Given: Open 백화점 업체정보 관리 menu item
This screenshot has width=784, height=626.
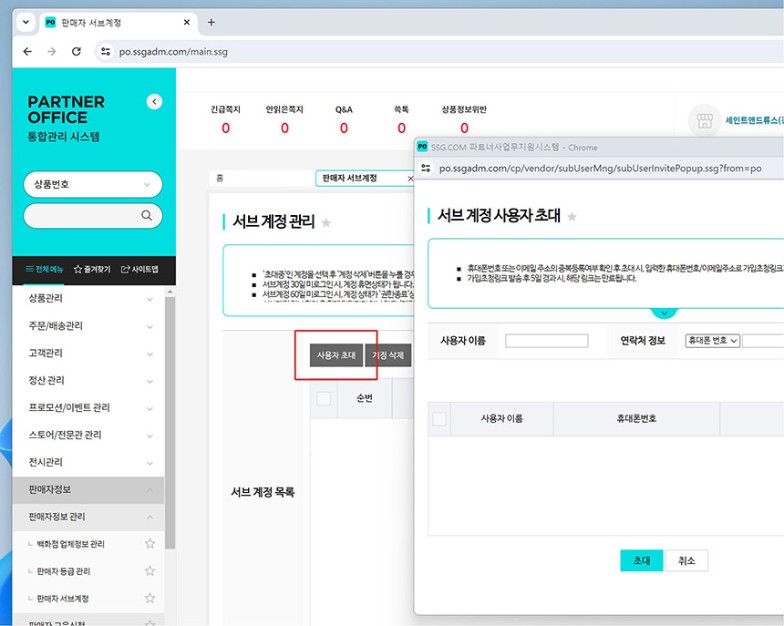Looking at the screenshot, I should coord(70,544).
